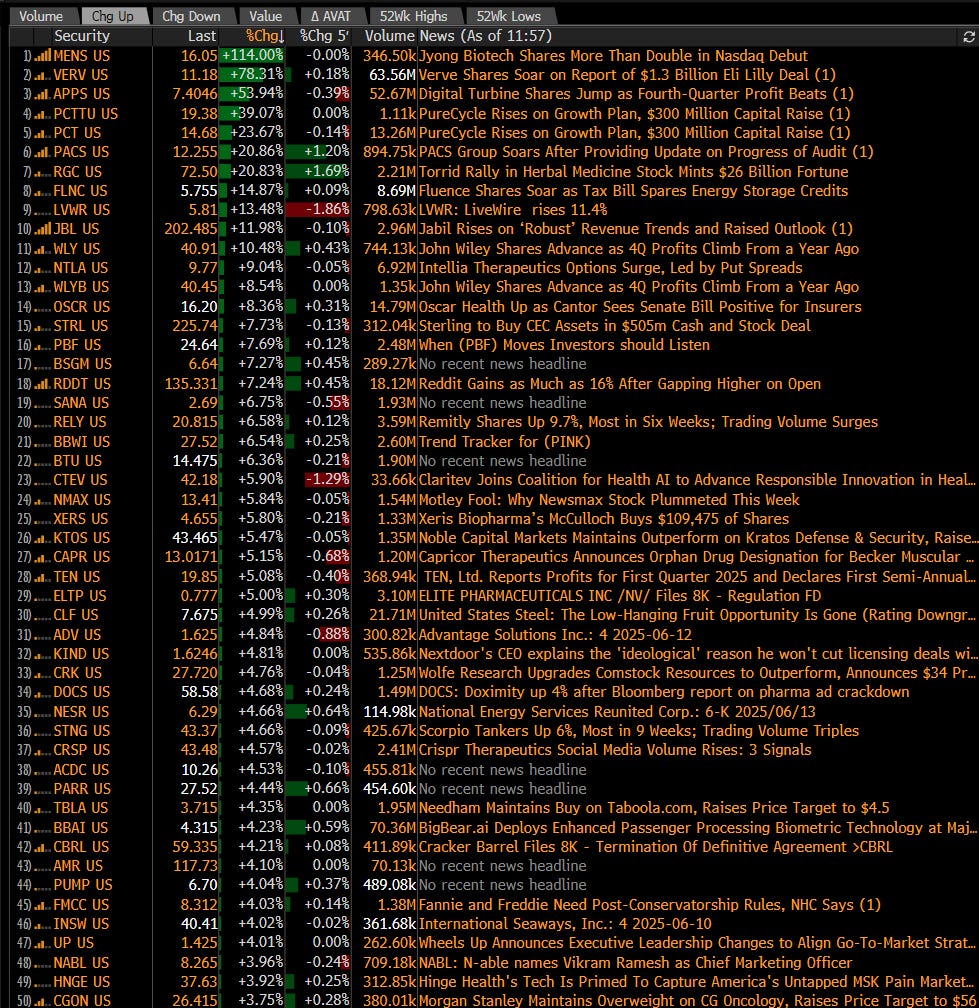979x1008 pixels.
Task: Click the 63.56M volume cell for VERV
Action: click(x=393, y=75)
